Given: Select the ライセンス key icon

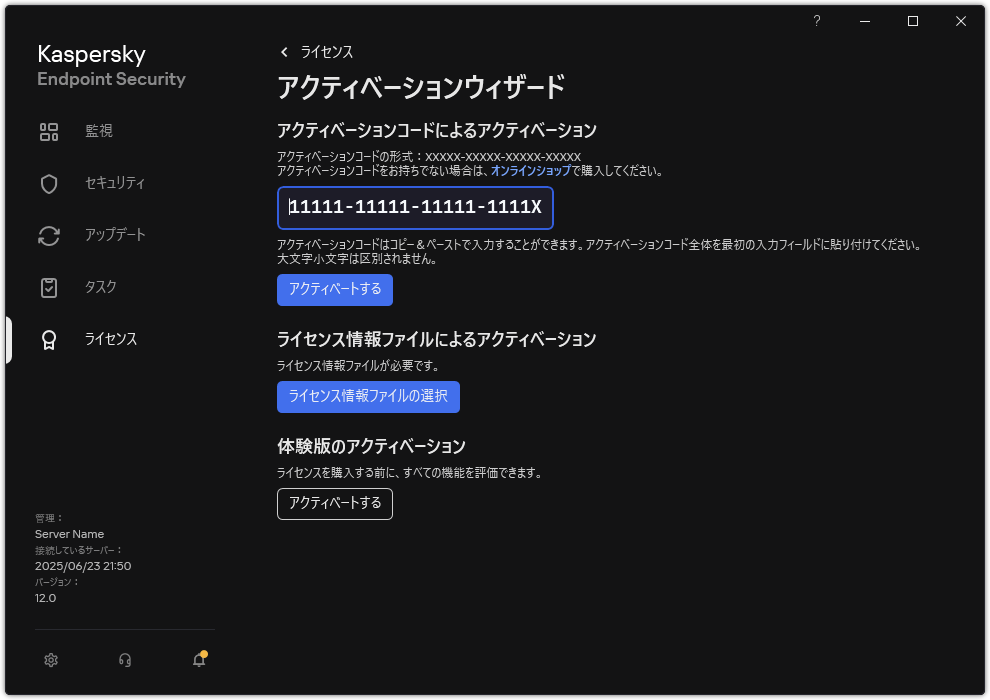Looking at the screenshot, I should coord(49,339).
